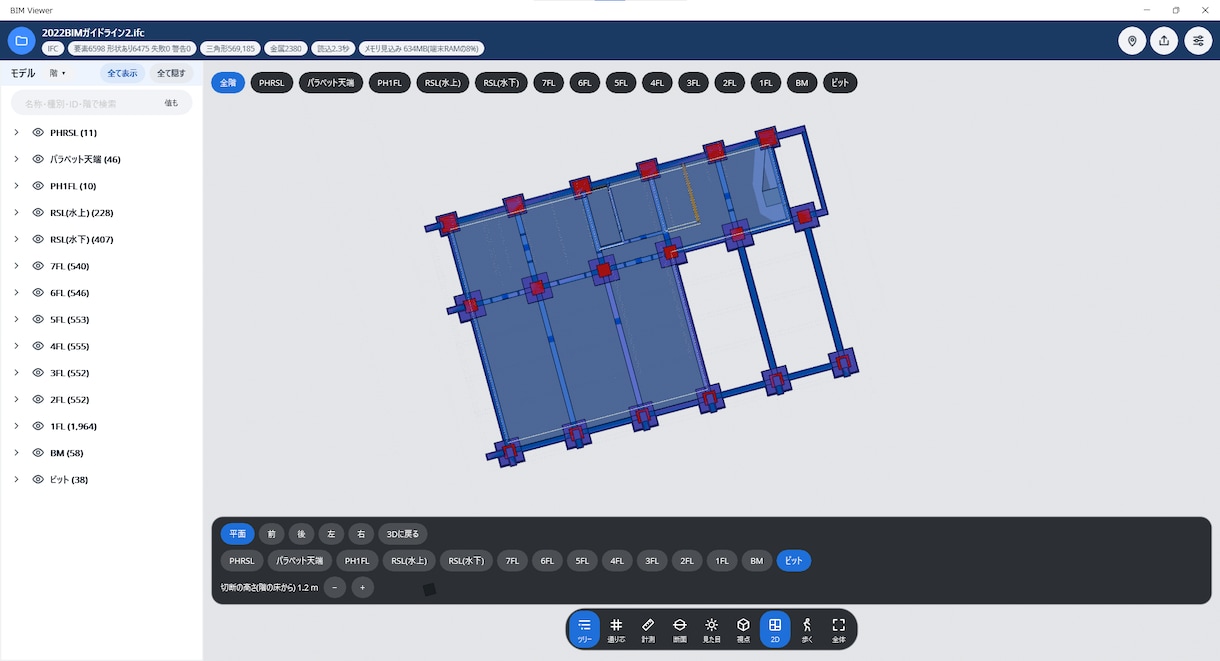Click the RSL(水下) (407) tree row label

pos(82,239)
